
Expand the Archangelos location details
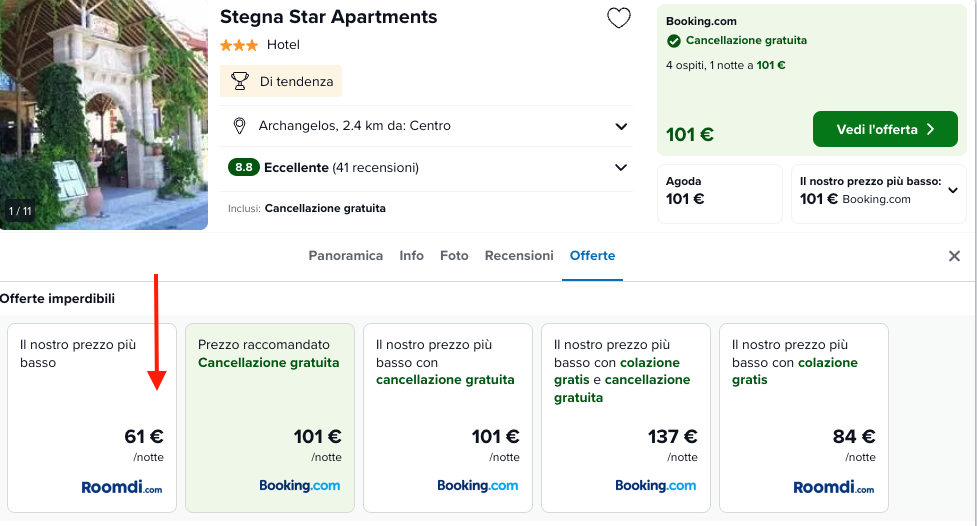pyautogui.click(x=621, y=127)
